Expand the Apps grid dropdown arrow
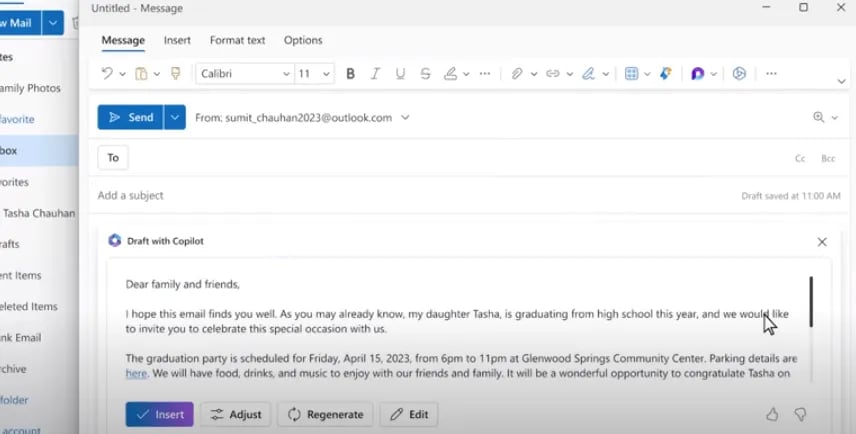 647,74
